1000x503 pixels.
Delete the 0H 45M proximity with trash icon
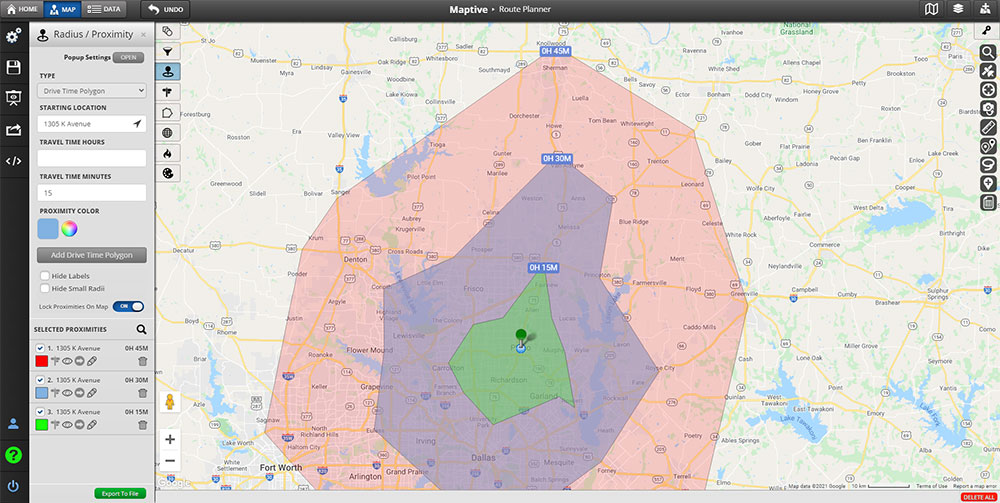click(142, 361)
